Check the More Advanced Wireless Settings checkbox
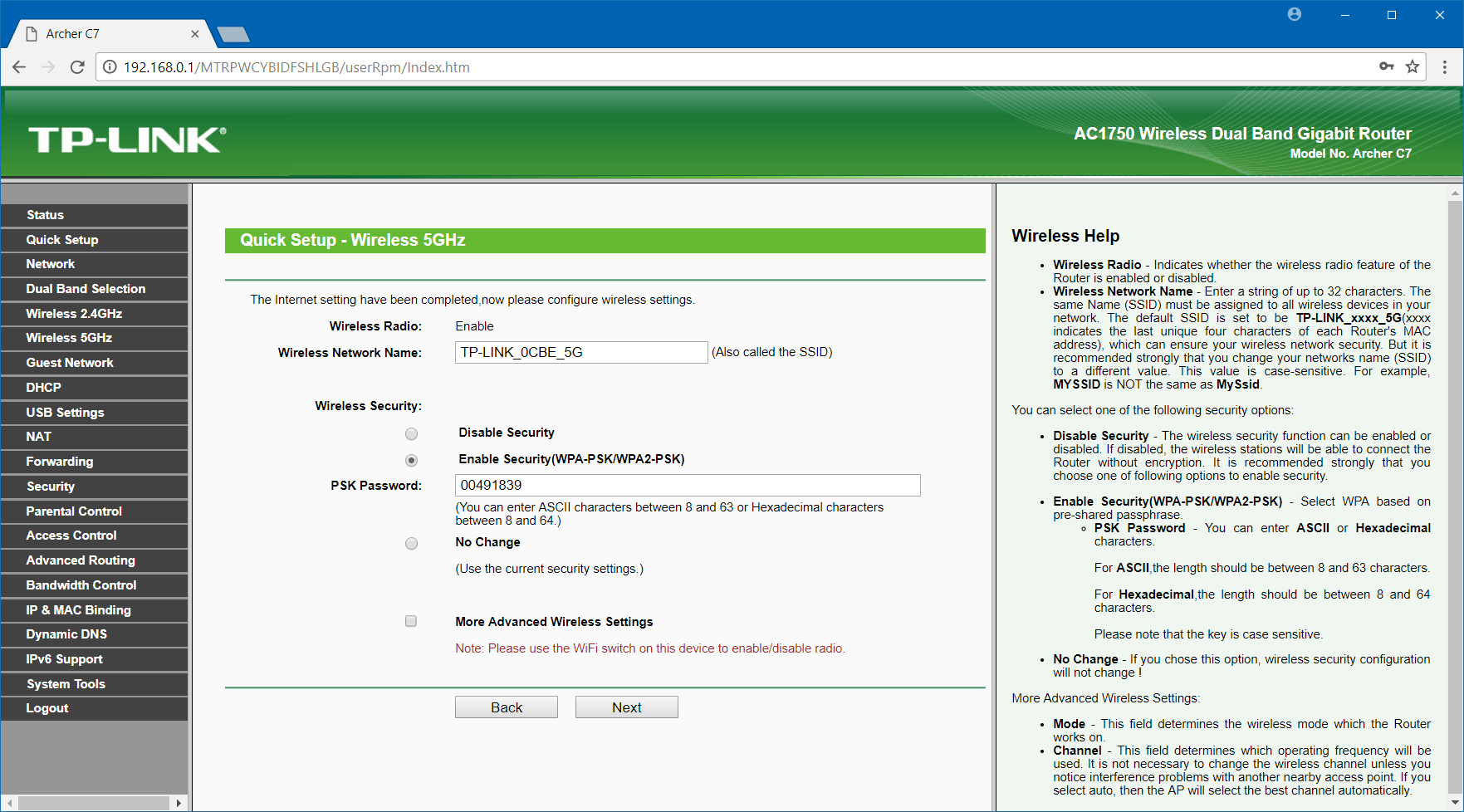Image resolution: width=1464 pixels, height=812 pixels. coord(410,621)
